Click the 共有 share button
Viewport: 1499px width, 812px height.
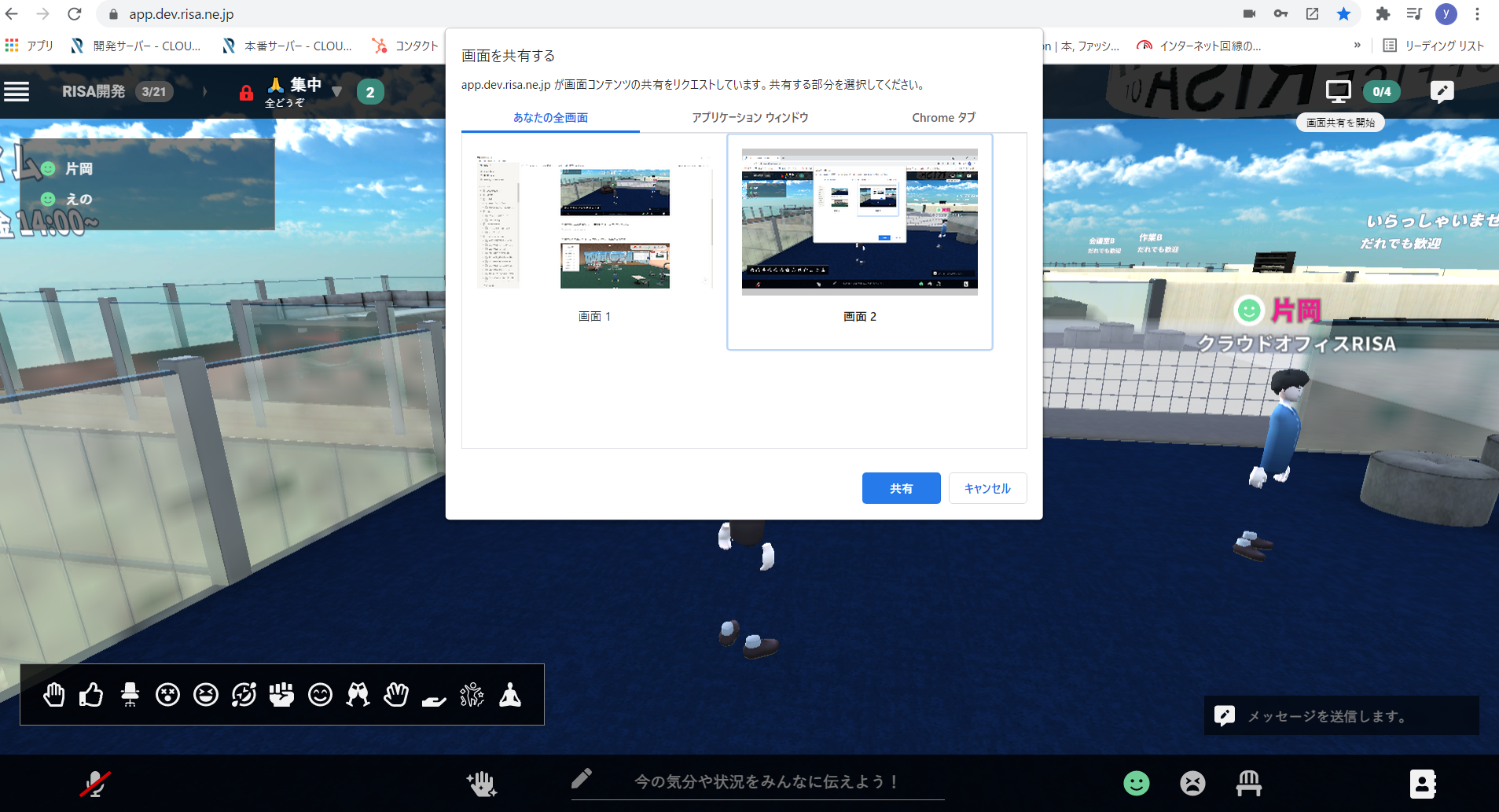pos(901,488)
